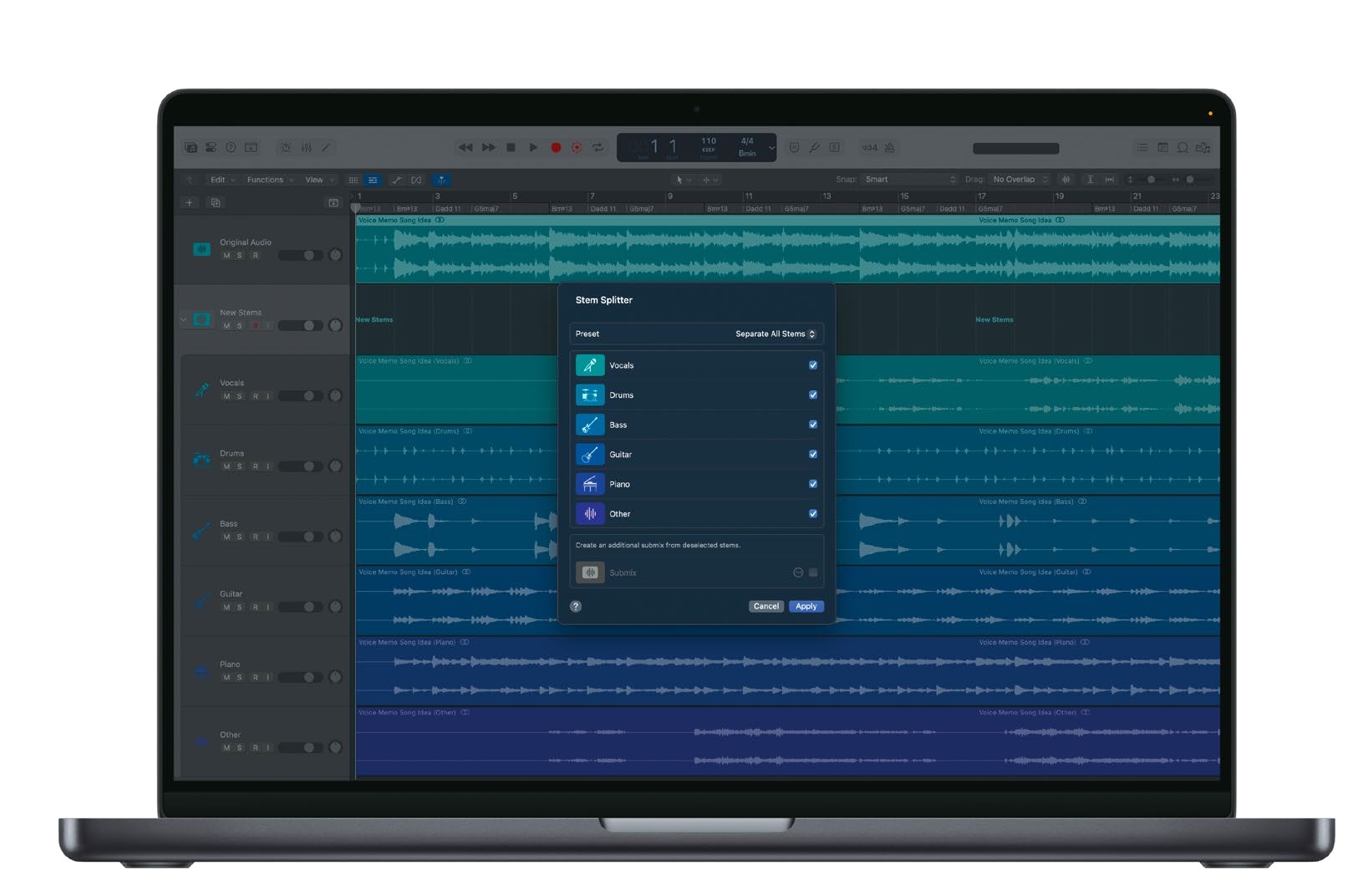Start playback with the Play button
This screenshot has height=896, width=1363.
(x=533, y=147)
